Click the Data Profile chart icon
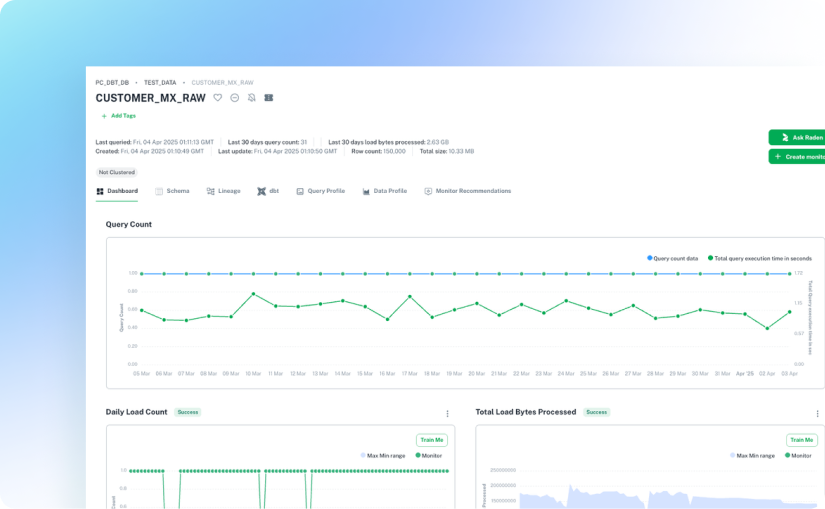825x509 pixels. [x=366, y=191]
